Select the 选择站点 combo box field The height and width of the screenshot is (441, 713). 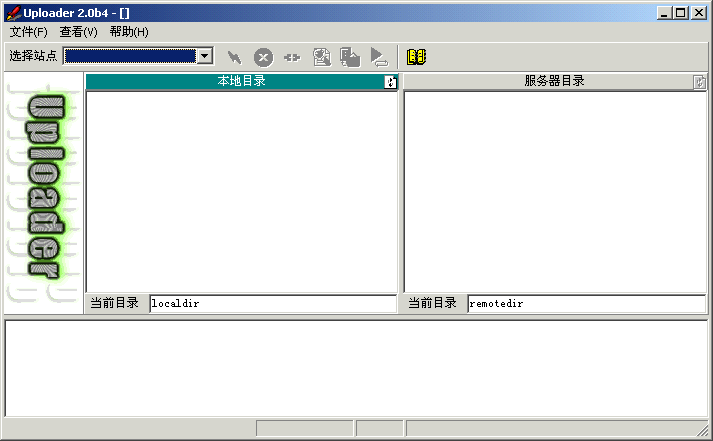(130, 57)
